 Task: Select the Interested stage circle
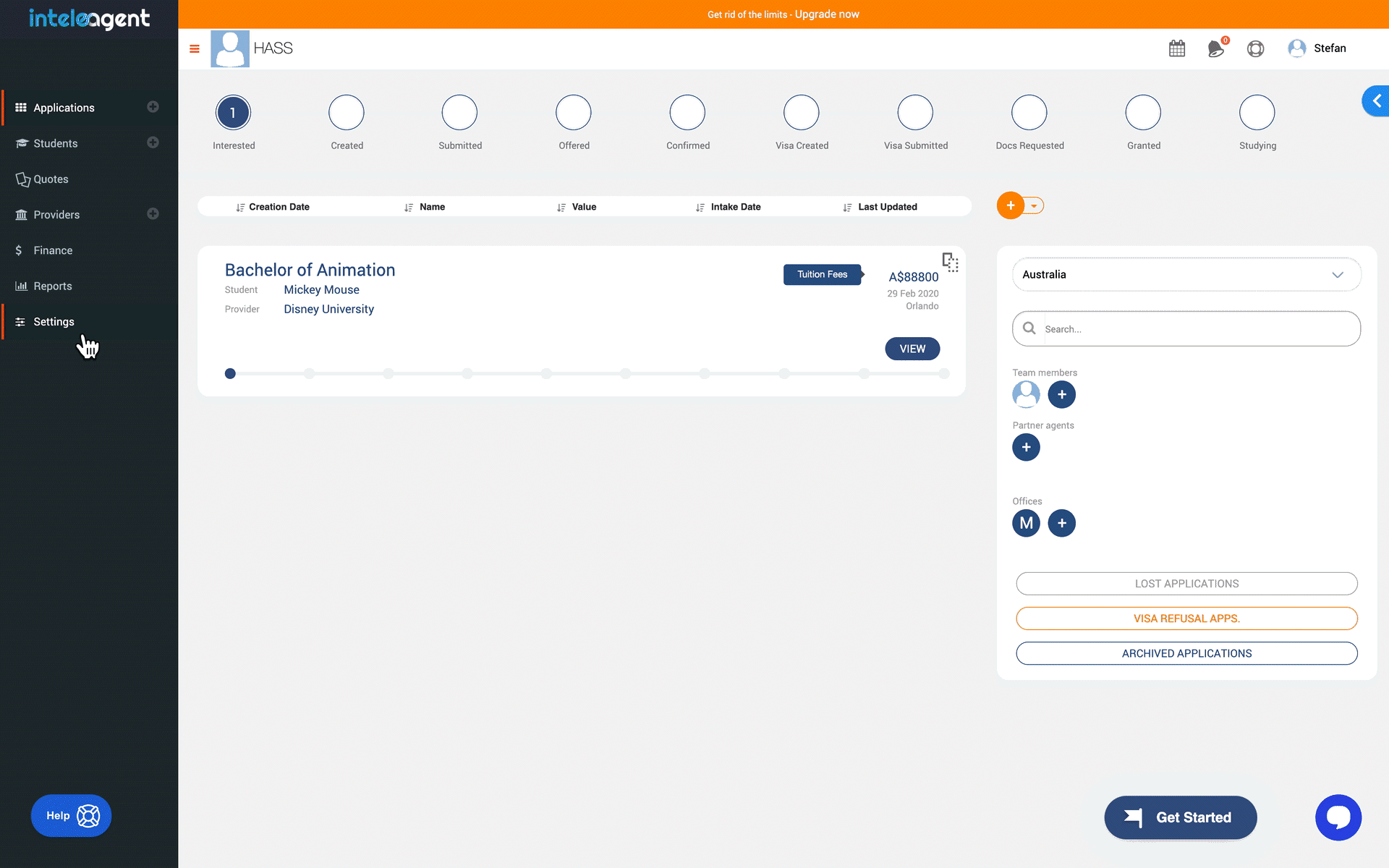[x=233, y=113]
